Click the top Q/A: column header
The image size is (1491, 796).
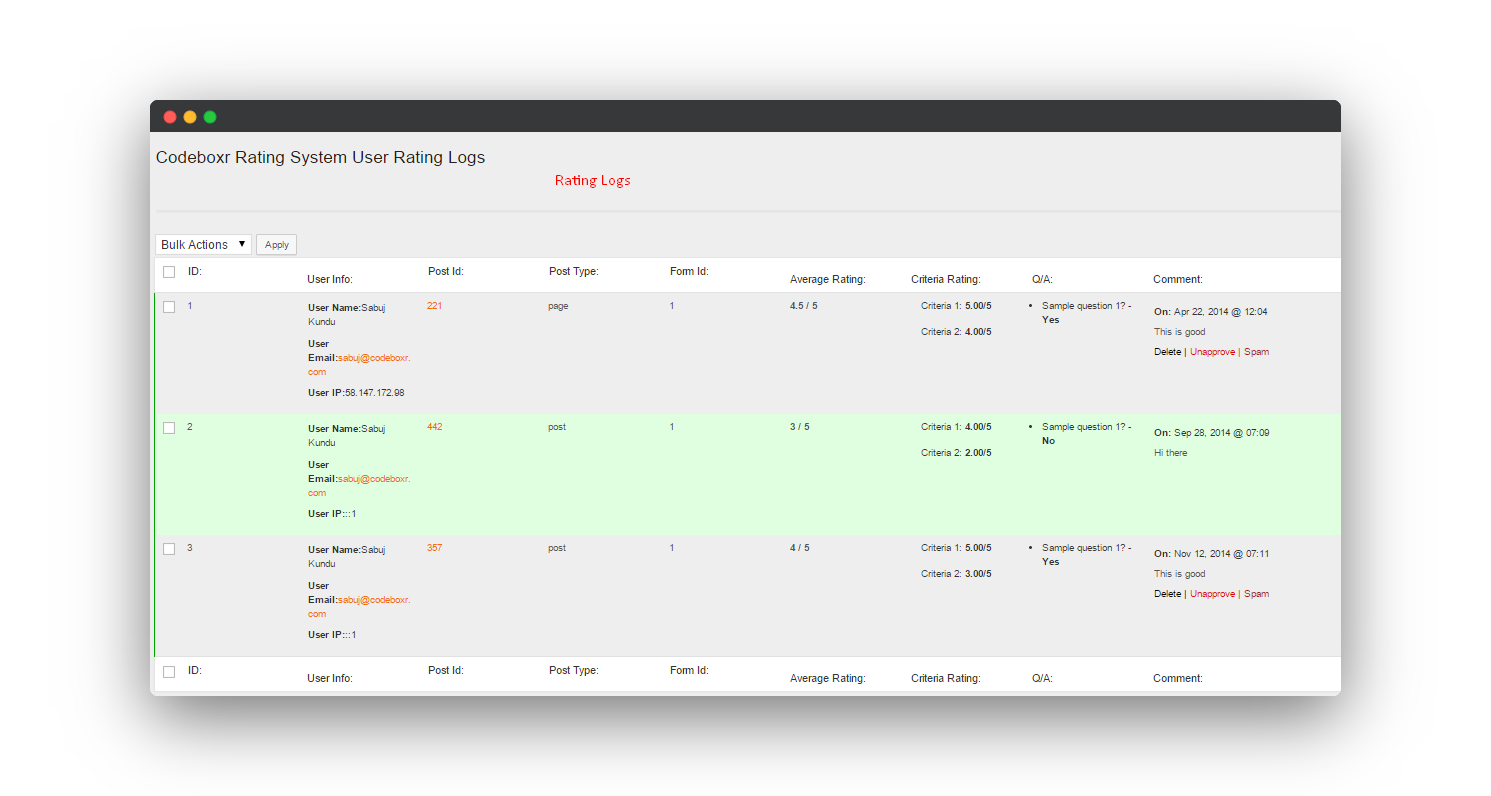(x=1042, y=279)
